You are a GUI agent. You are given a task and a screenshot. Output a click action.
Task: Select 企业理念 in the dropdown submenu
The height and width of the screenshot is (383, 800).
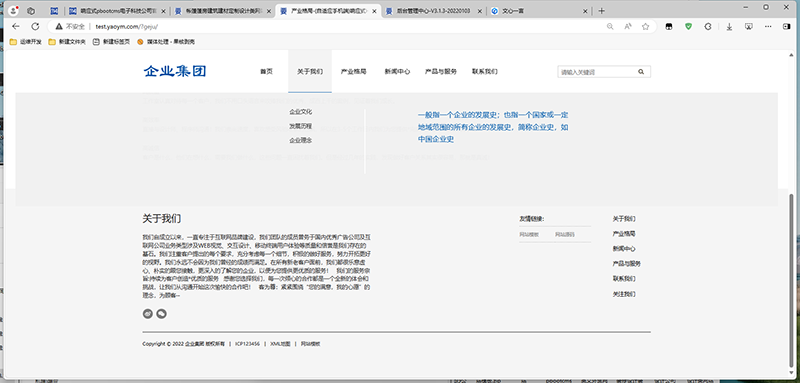click(x=301, y=140)
